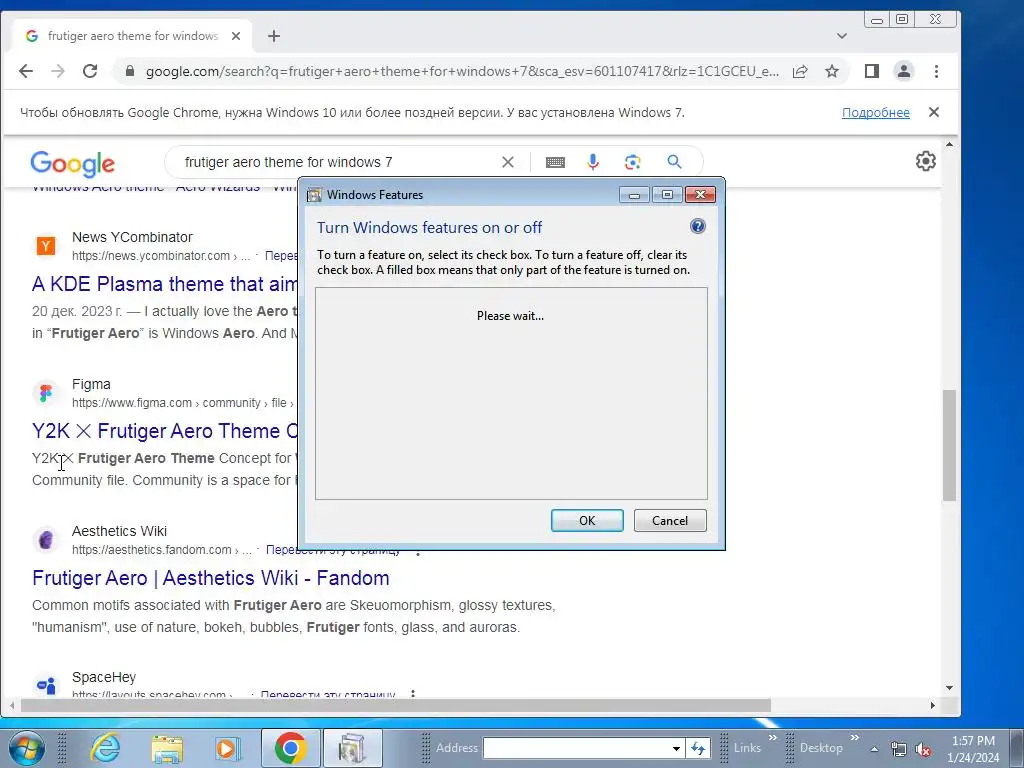The width and height of the screenshot is (1024, 768).
Task: Click the Aesthetics Wiki favicon
Action: [x=46, y=540]
